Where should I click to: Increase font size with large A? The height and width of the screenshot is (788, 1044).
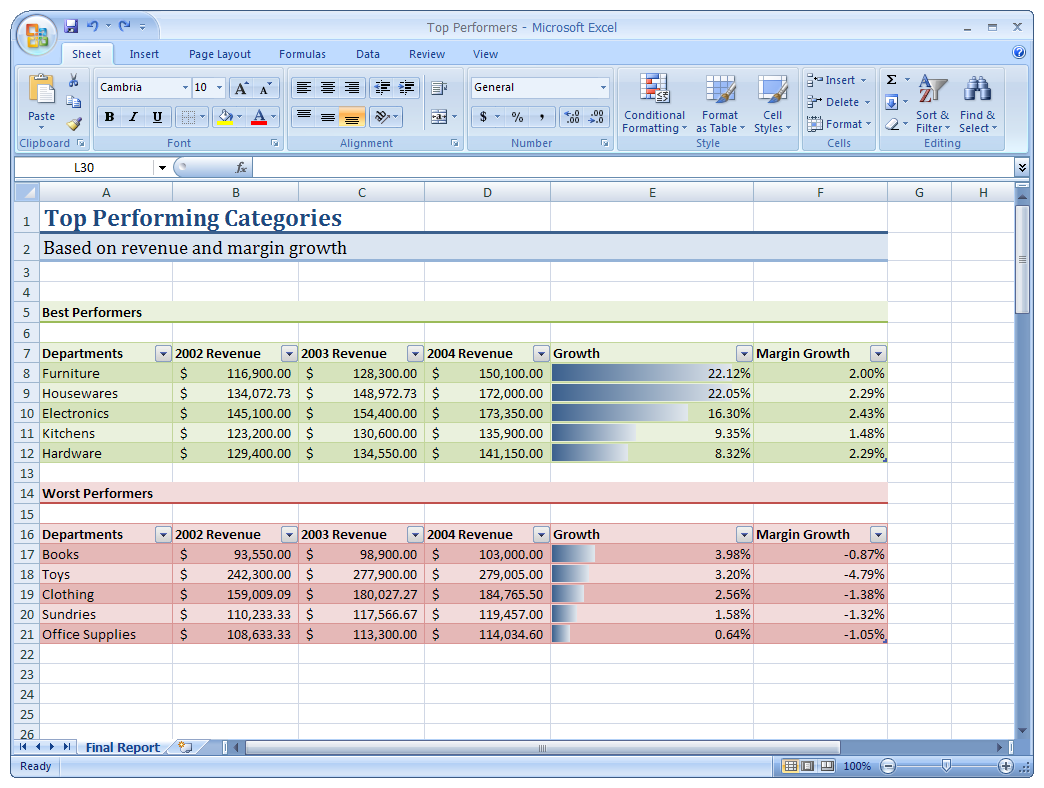[x=241, y=88]
